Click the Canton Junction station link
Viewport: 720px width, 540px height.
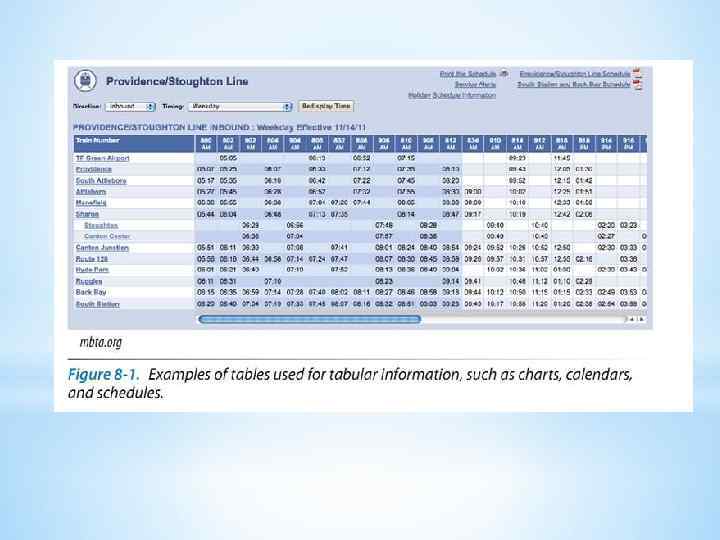point(102,248)
